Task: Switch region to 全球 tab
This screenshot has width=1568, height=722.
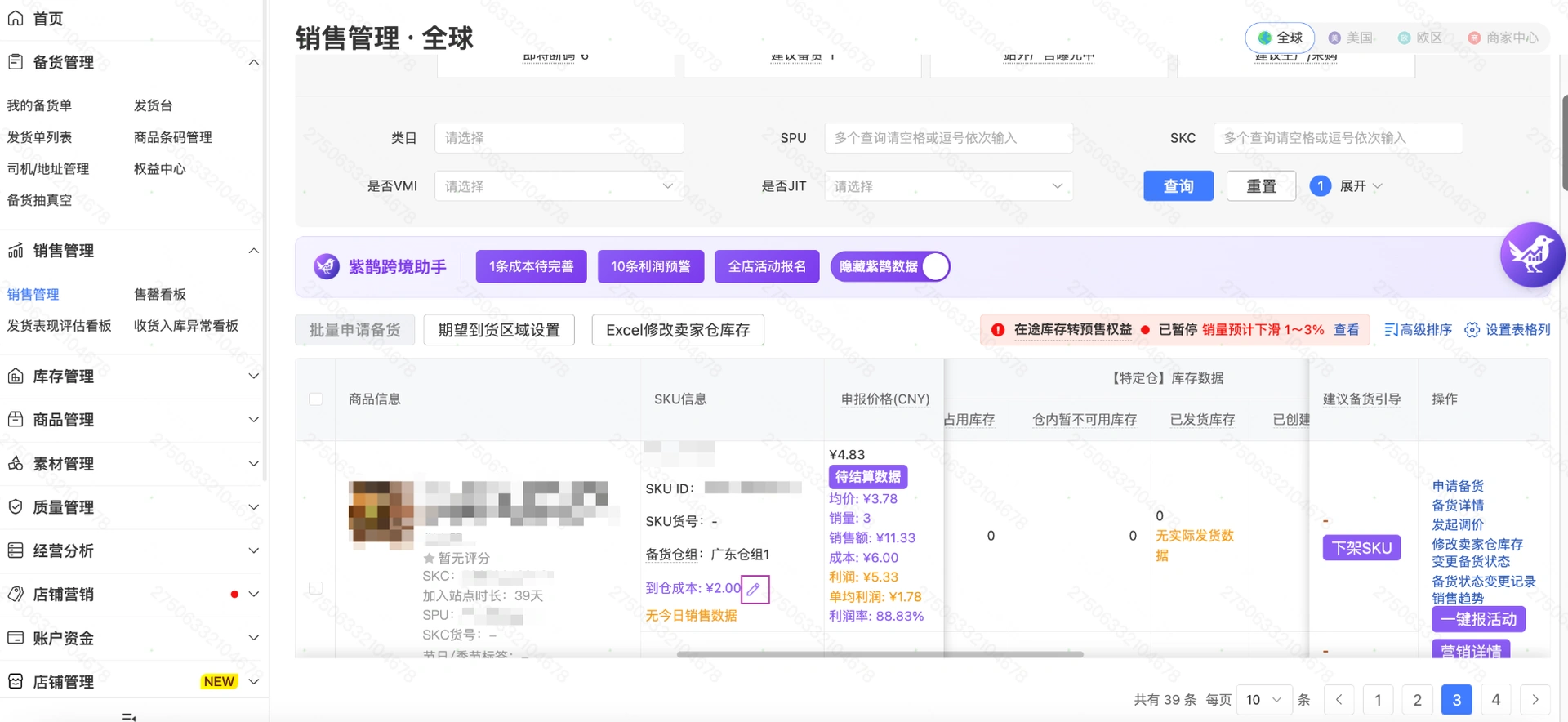Action: (1280, 38)
